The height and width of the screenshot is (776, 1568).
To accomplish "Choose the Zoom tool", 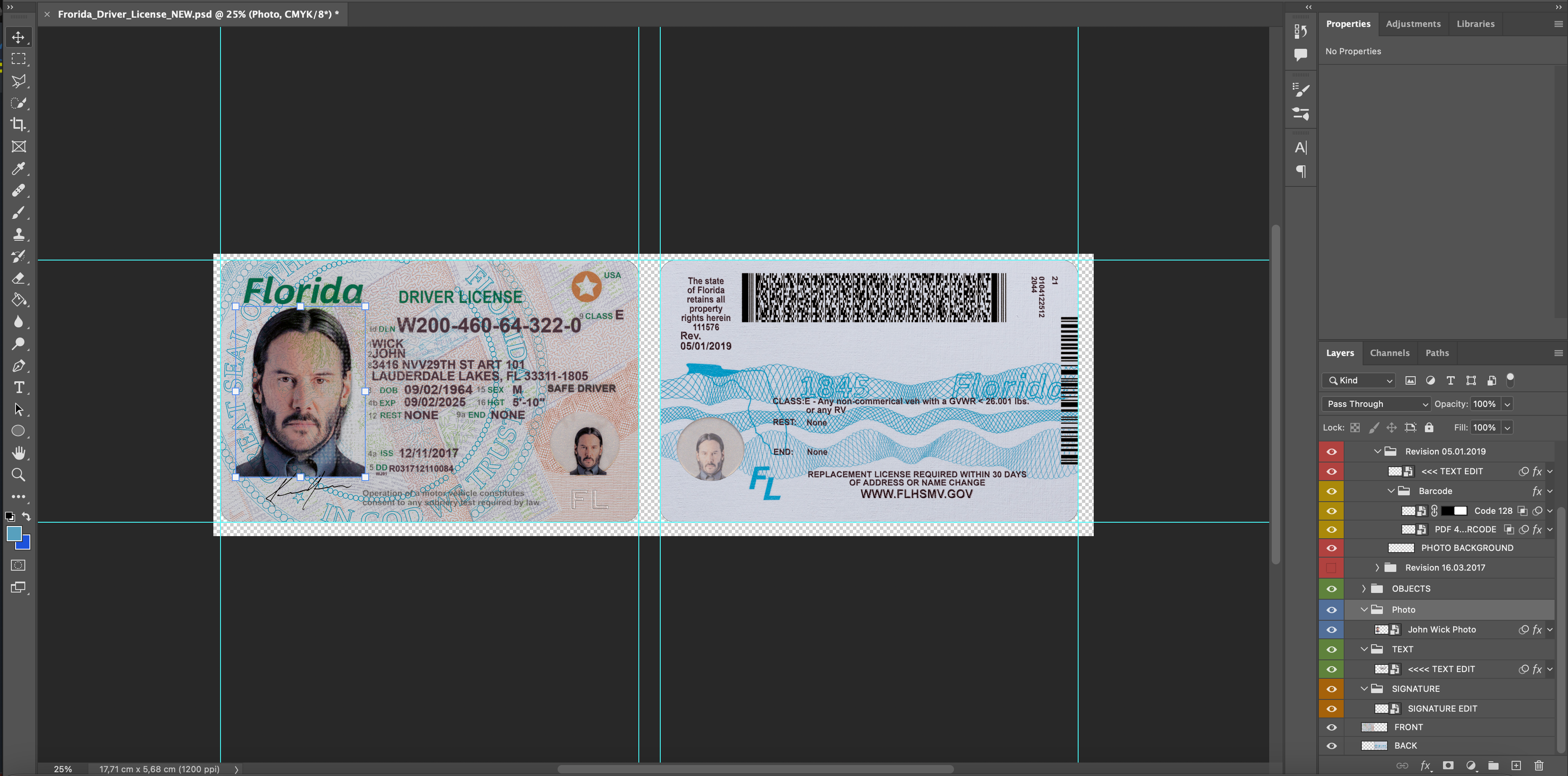I will coord(18,475).
